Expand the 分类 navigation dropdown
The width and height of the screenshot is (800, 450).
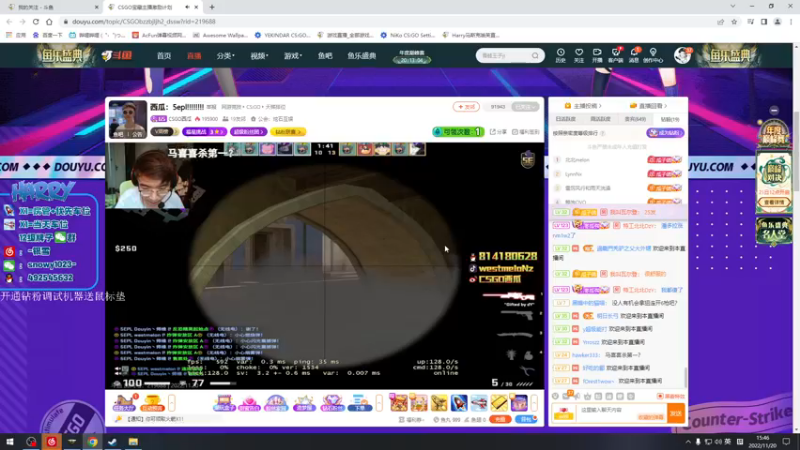click(x=225, y=56)
